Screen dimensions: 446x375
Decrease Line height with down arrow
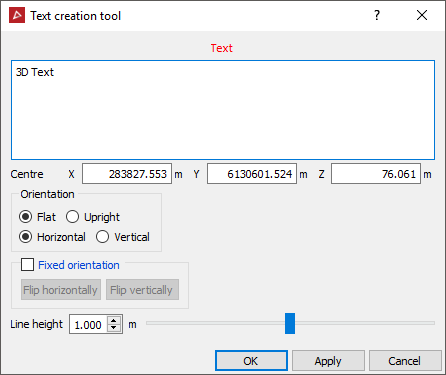tap(114, 328)
